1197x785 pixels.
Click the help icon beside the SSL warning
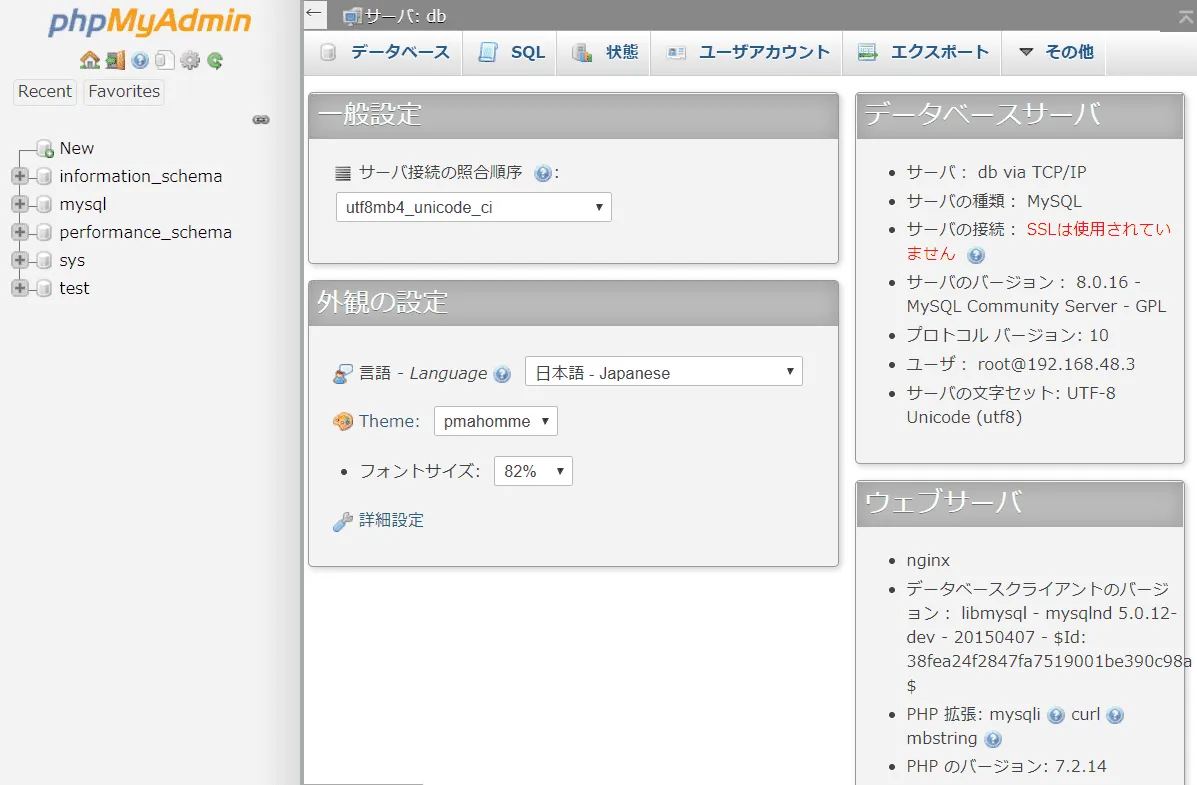click(975, 255)
